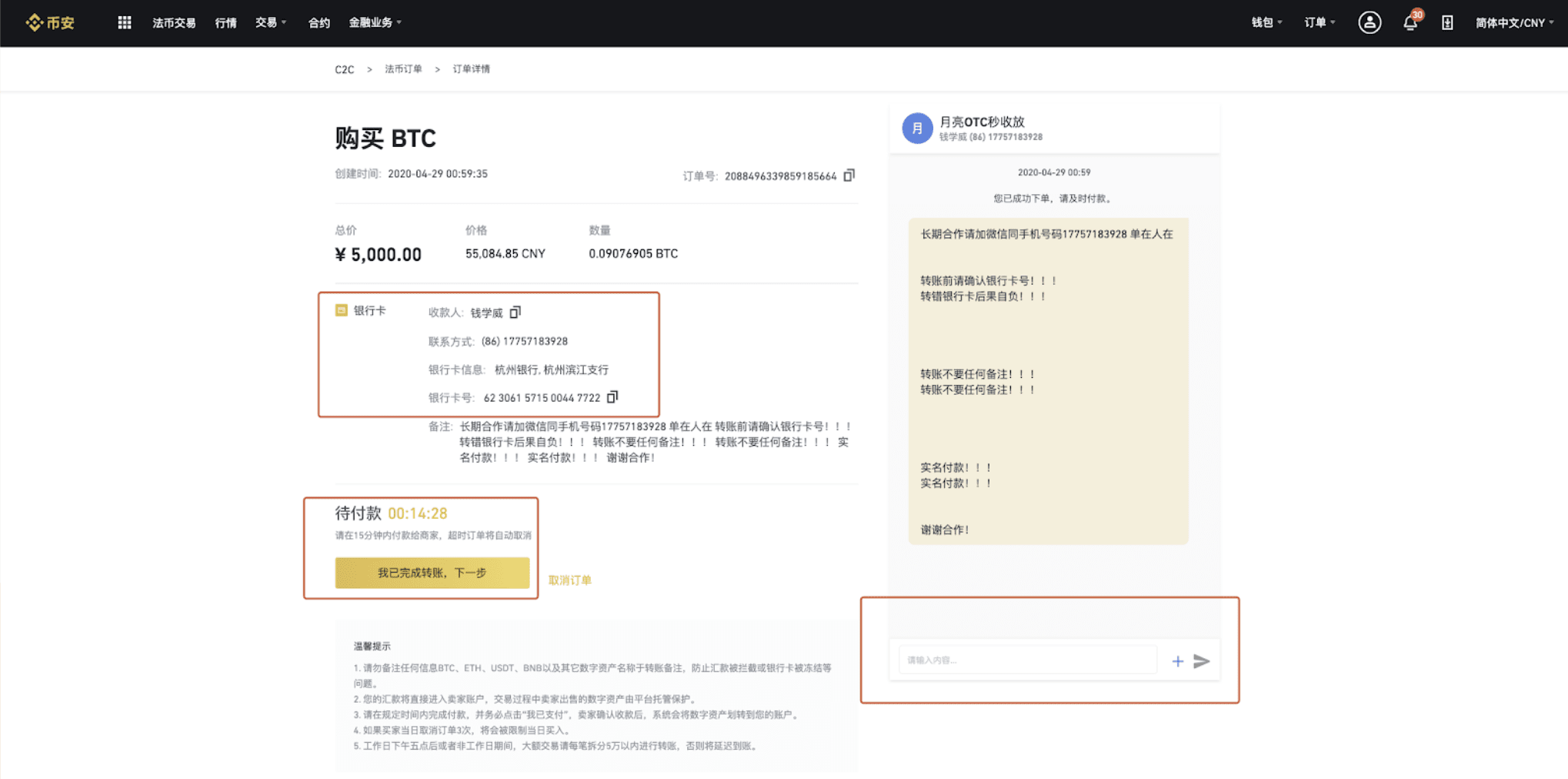
Task: Click the yellow bank card icon
Action: (342, 310)
